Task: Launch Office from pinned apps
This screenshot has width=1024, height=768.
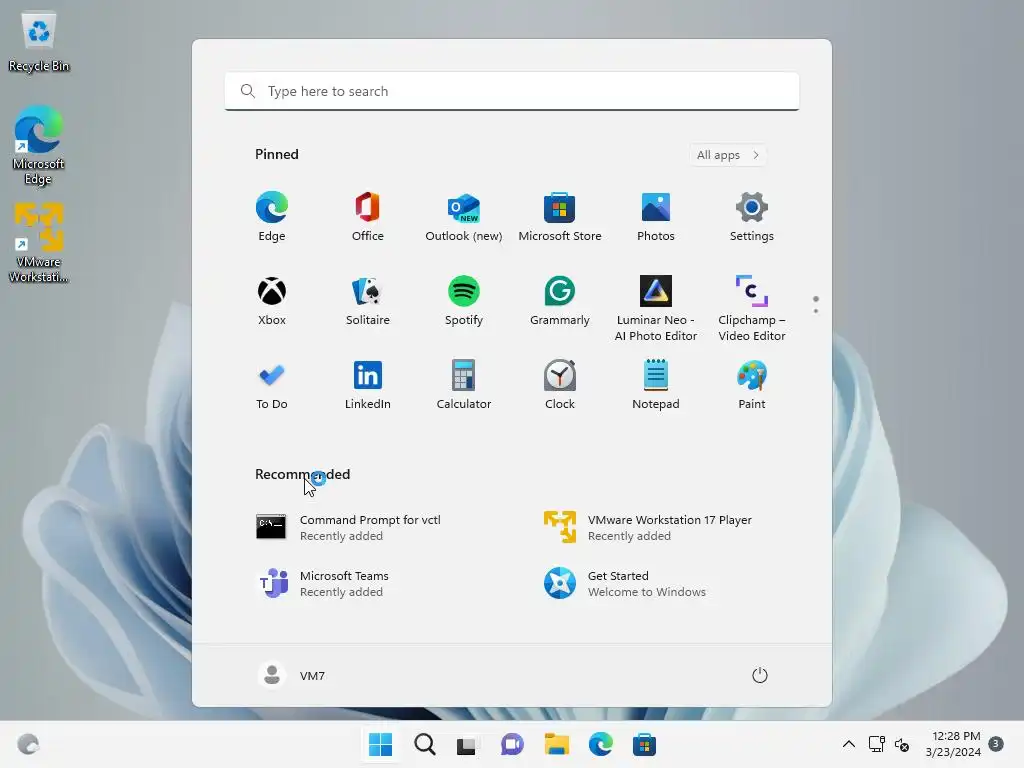Action: [368, 217]
